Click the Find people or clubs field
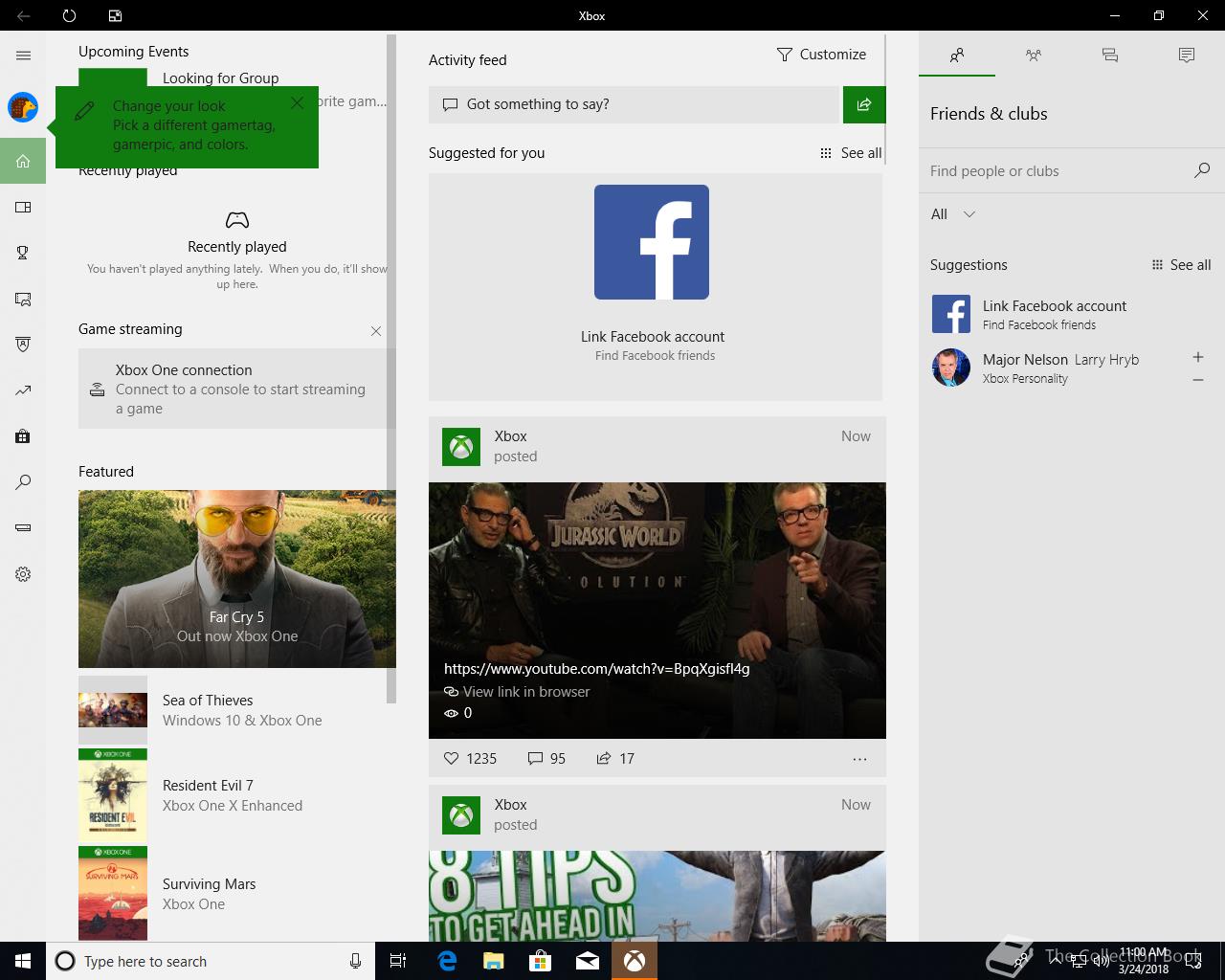 pyautogui.click(x=1058, y=171)
